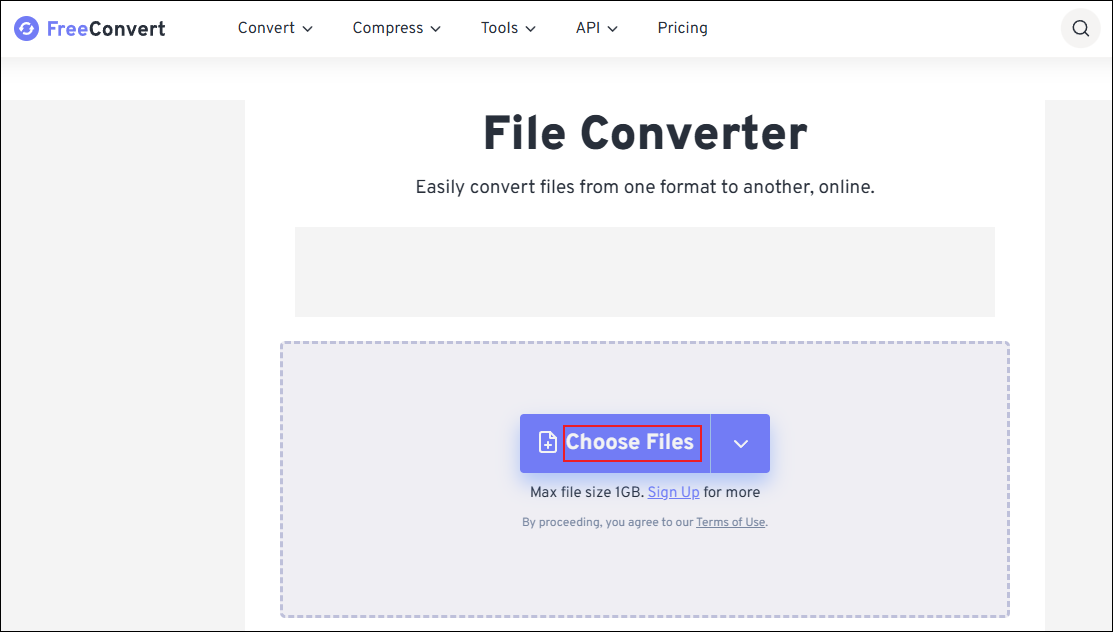Image resolution: width=1113 pixels, height=632 pixels.
Task: Expand the Tools dropdown chevron
Action: click(x=531, y=29)
